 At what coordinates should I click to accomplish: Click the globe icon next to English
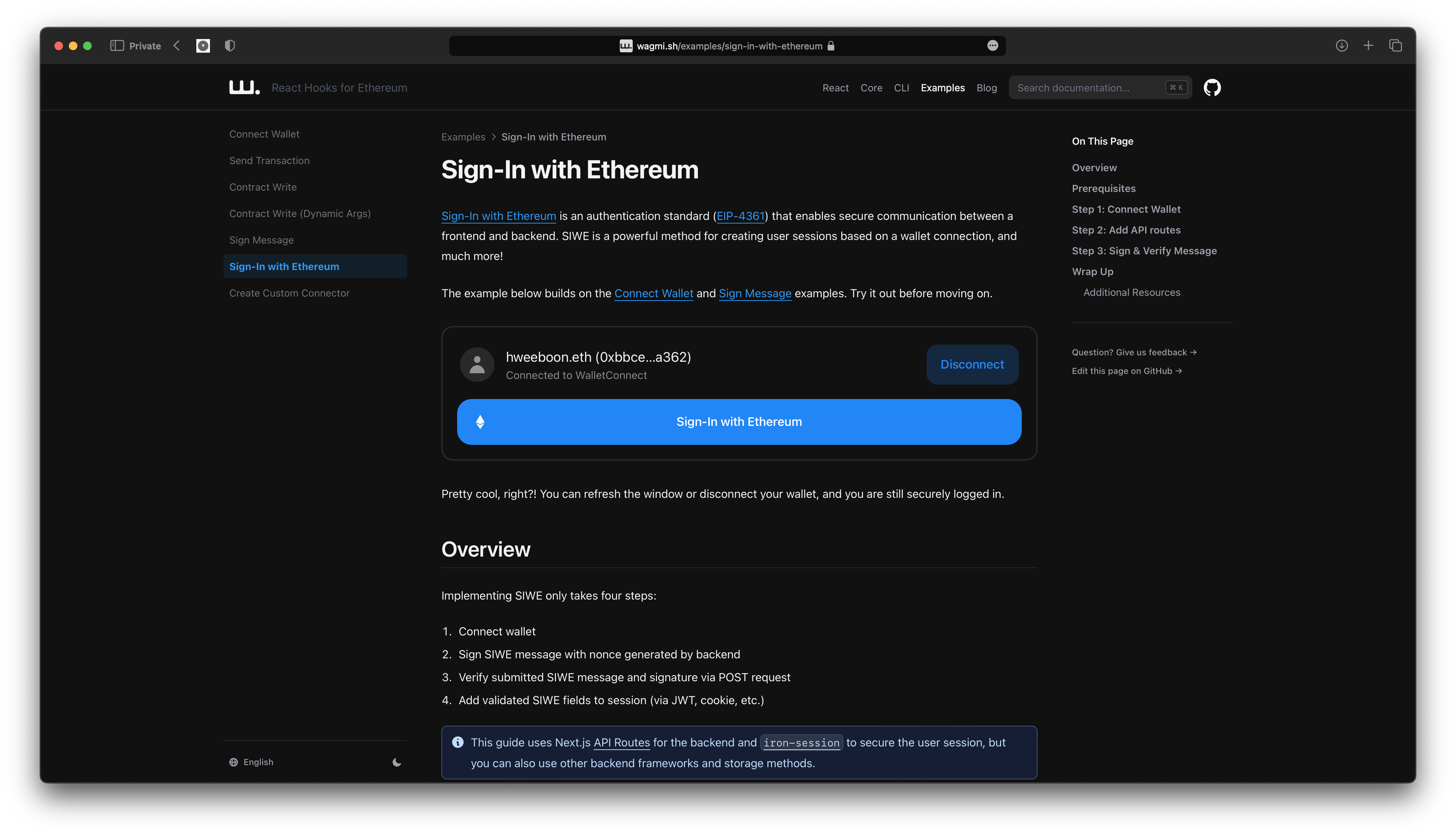click(233, 762)
